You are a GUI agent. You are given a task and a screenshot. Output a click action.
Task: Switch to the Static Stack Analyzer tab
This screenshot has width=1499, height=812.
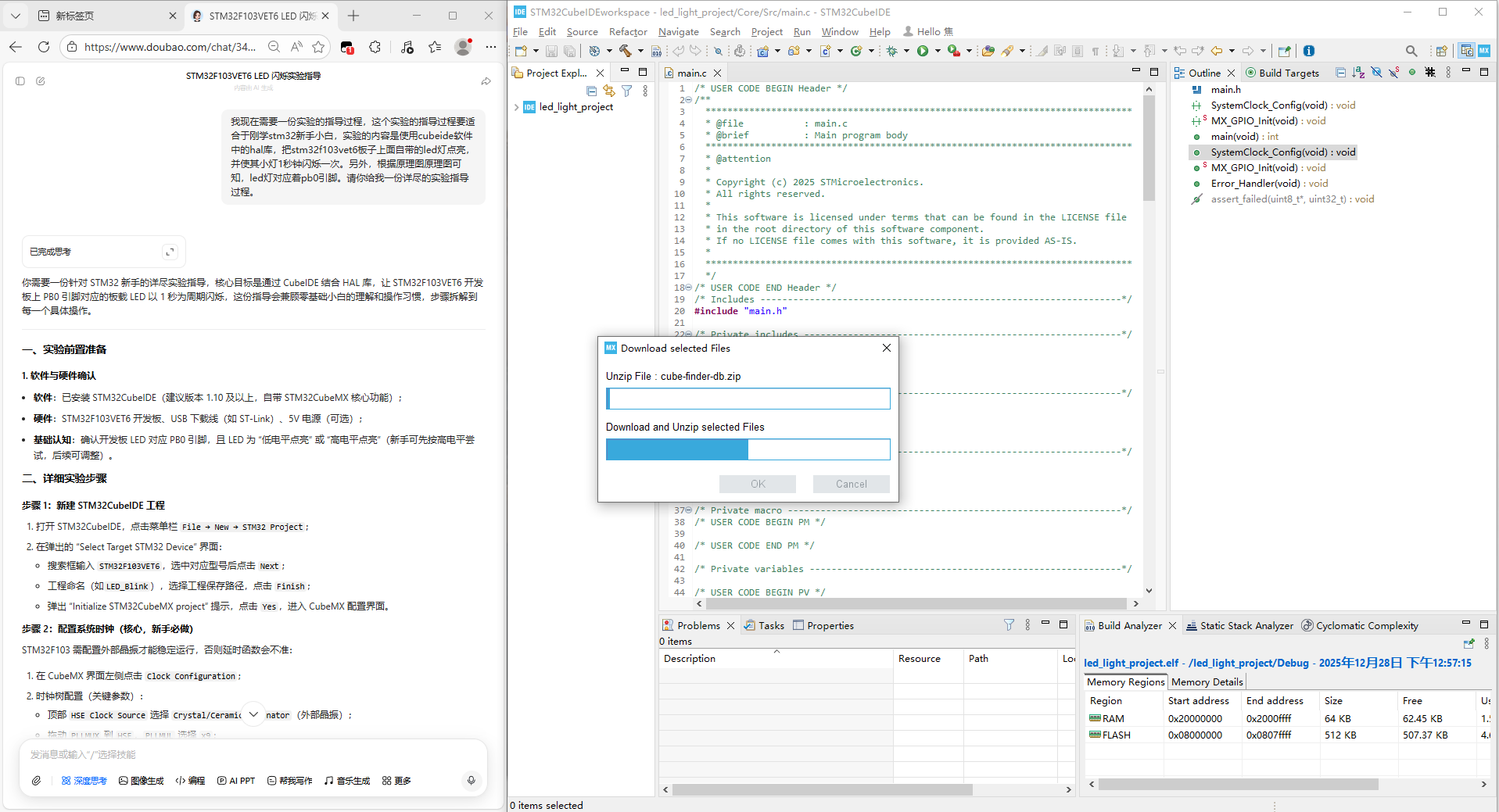coord(1239,625)
